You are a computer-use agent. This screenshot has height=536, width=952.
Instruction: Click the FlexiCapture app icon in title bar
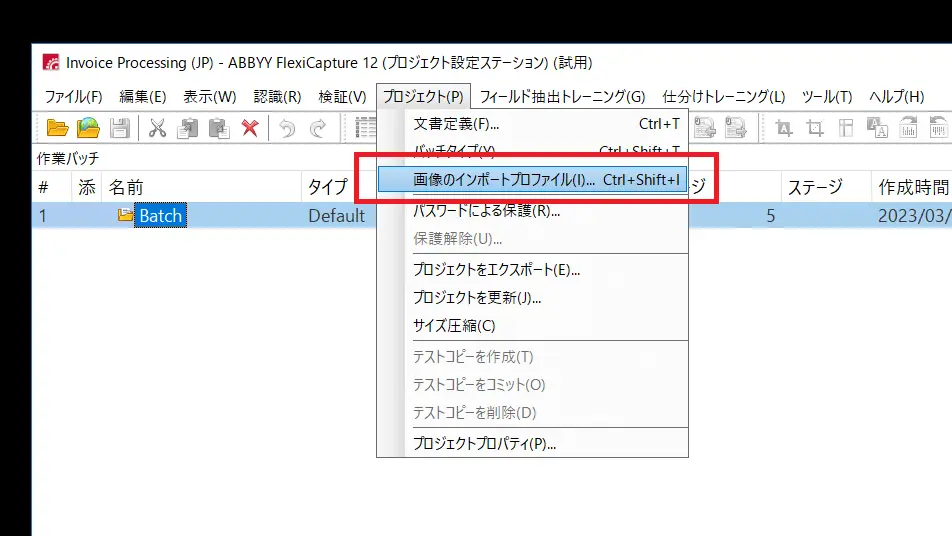(x=50, y=62)
